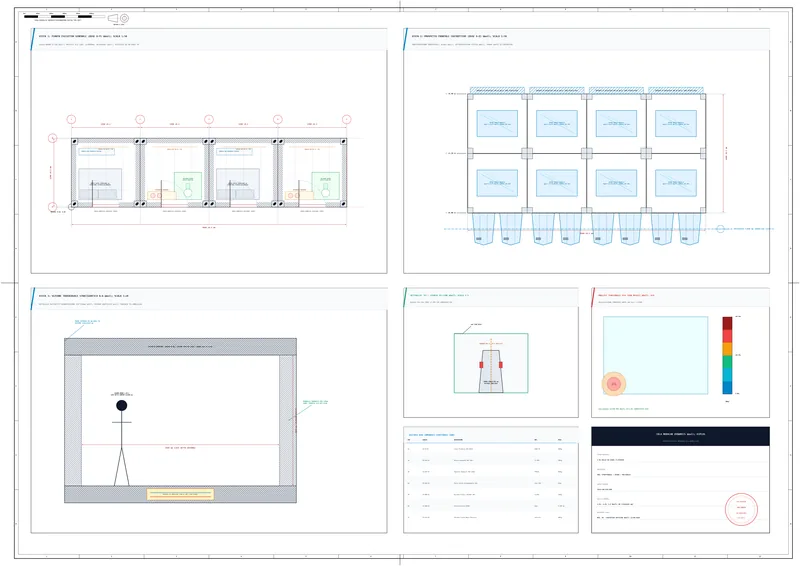This screenshot has height=566, width=800.
Task: Pick the dark red legend color segment
Action: coord(727,323)
